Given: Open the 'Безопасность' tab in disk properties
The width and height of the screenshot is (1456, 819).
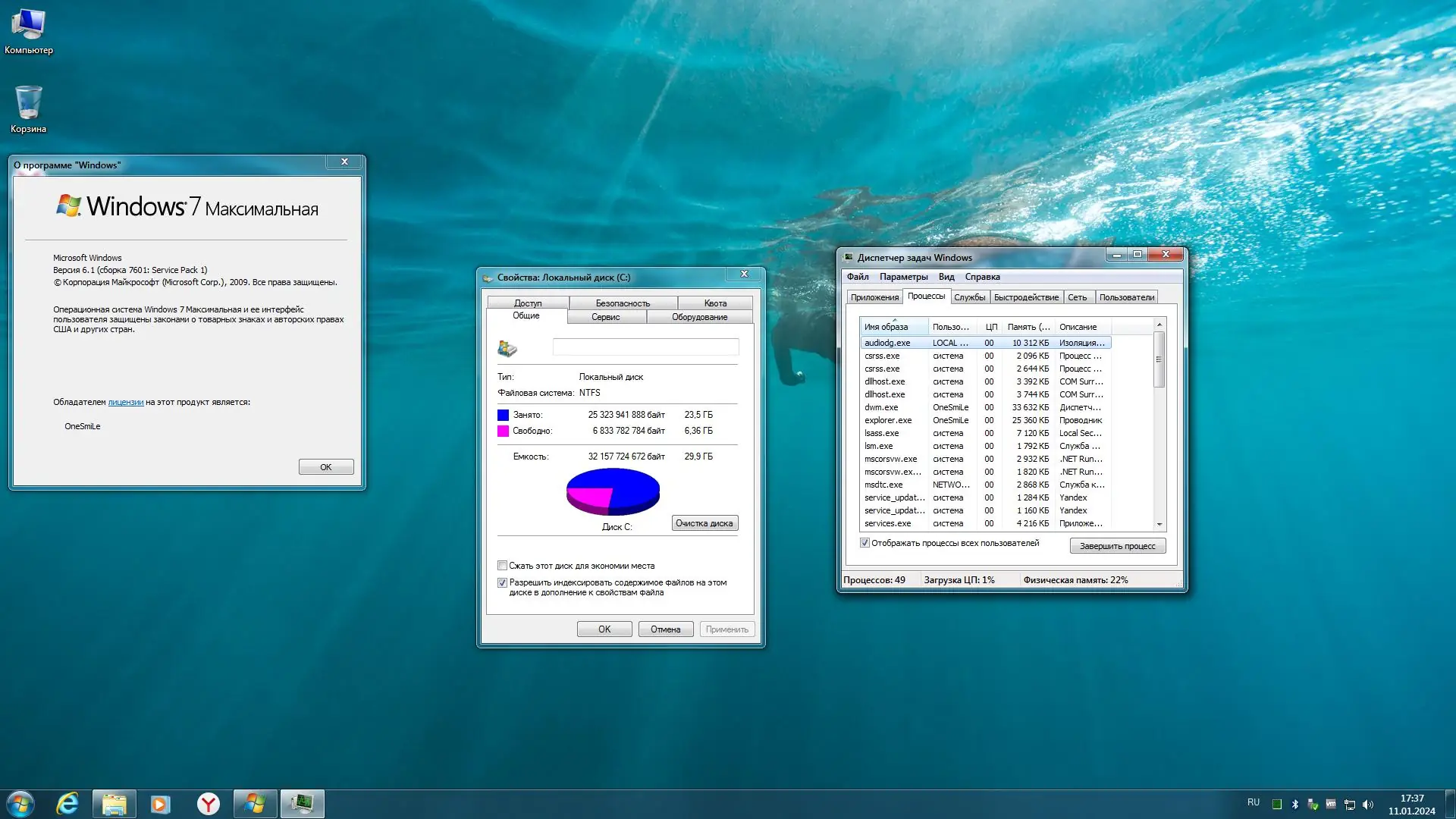Looking at the screenshot, I should [623, 303].
